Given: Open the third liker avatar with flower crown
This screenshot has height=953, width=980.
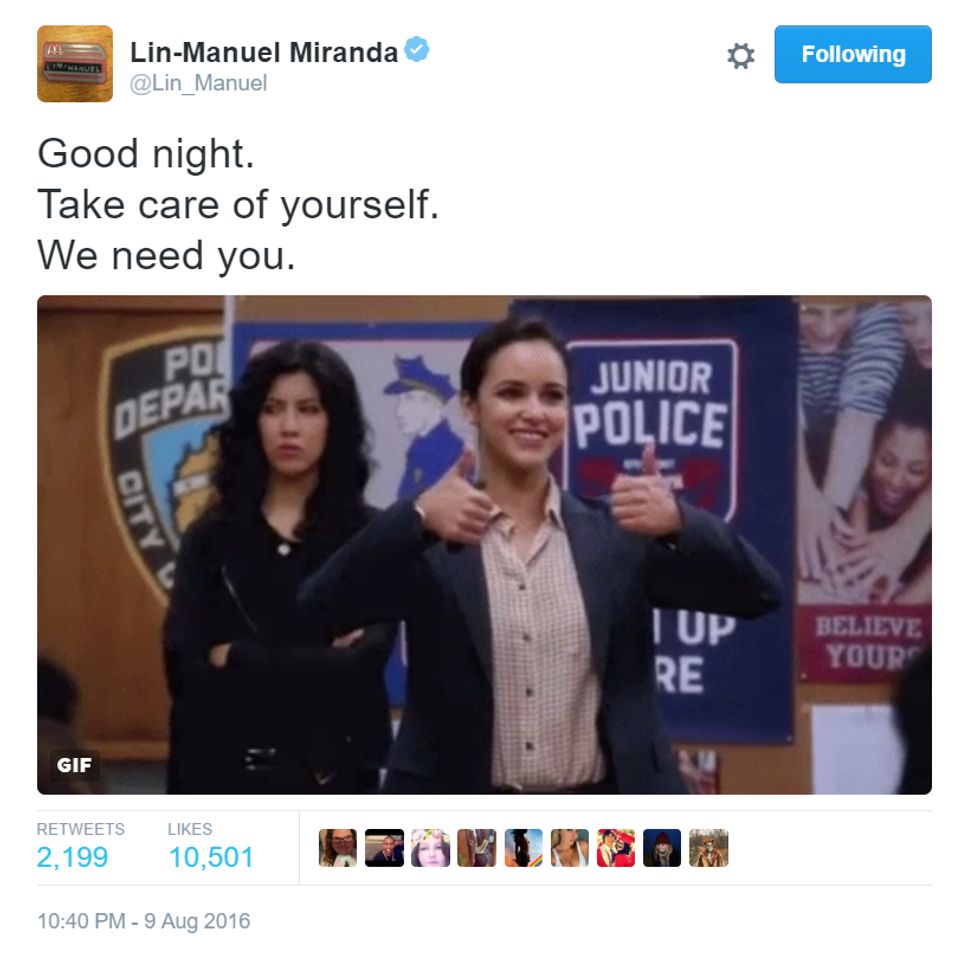Looking at the screenshot, I should [x=431, y=848].
